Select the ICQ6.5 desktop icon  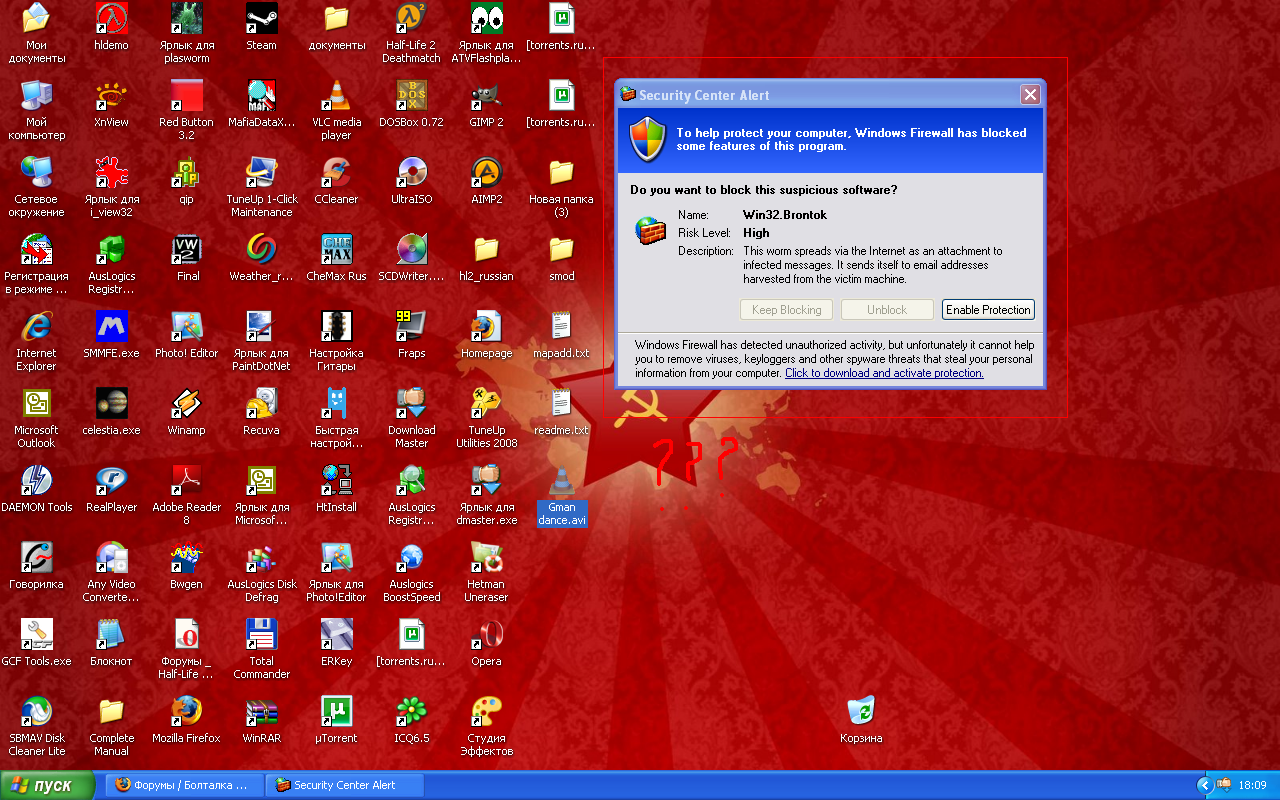click(412, 711)
